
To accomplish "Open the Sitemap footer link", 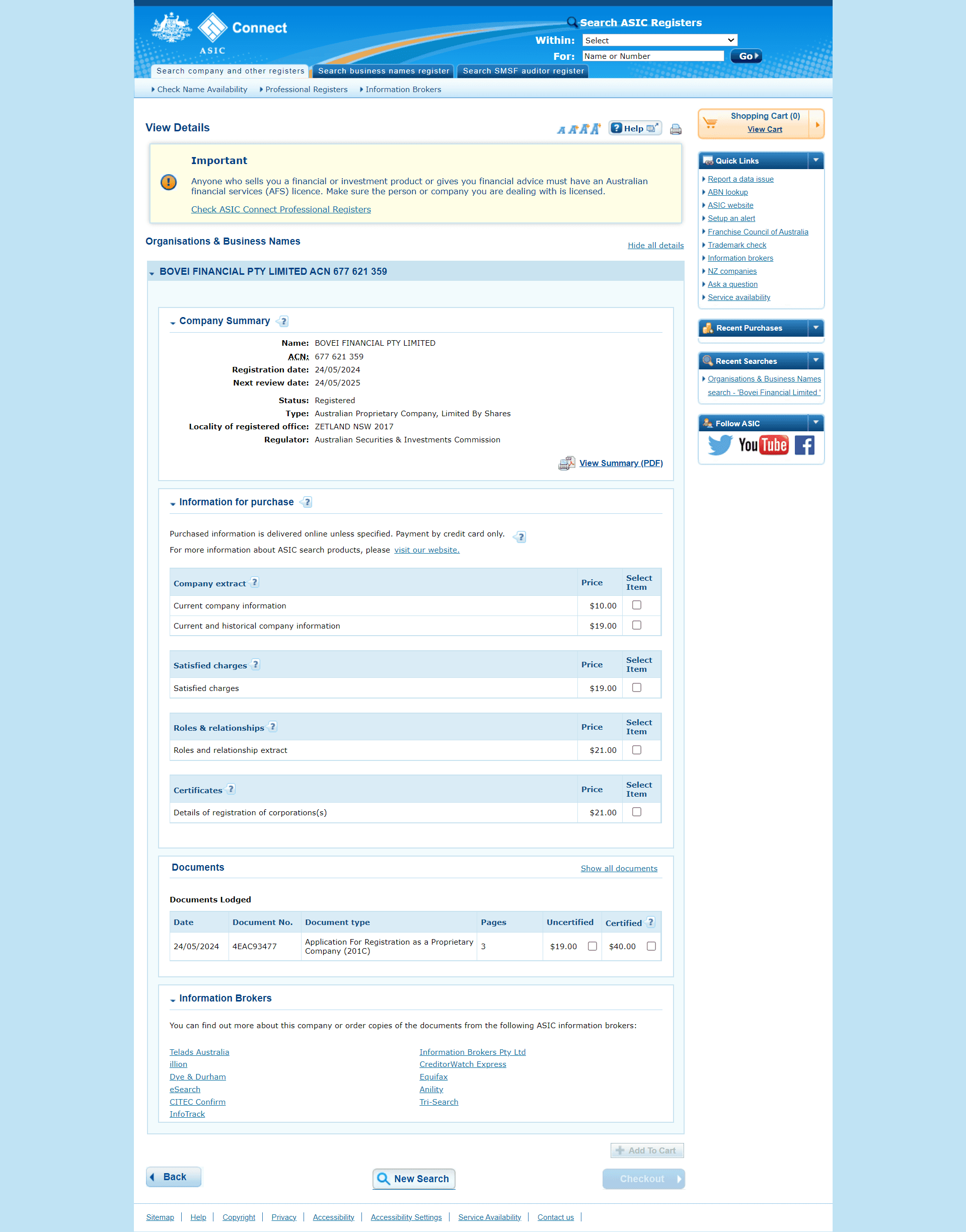I will coord(160,1217).
